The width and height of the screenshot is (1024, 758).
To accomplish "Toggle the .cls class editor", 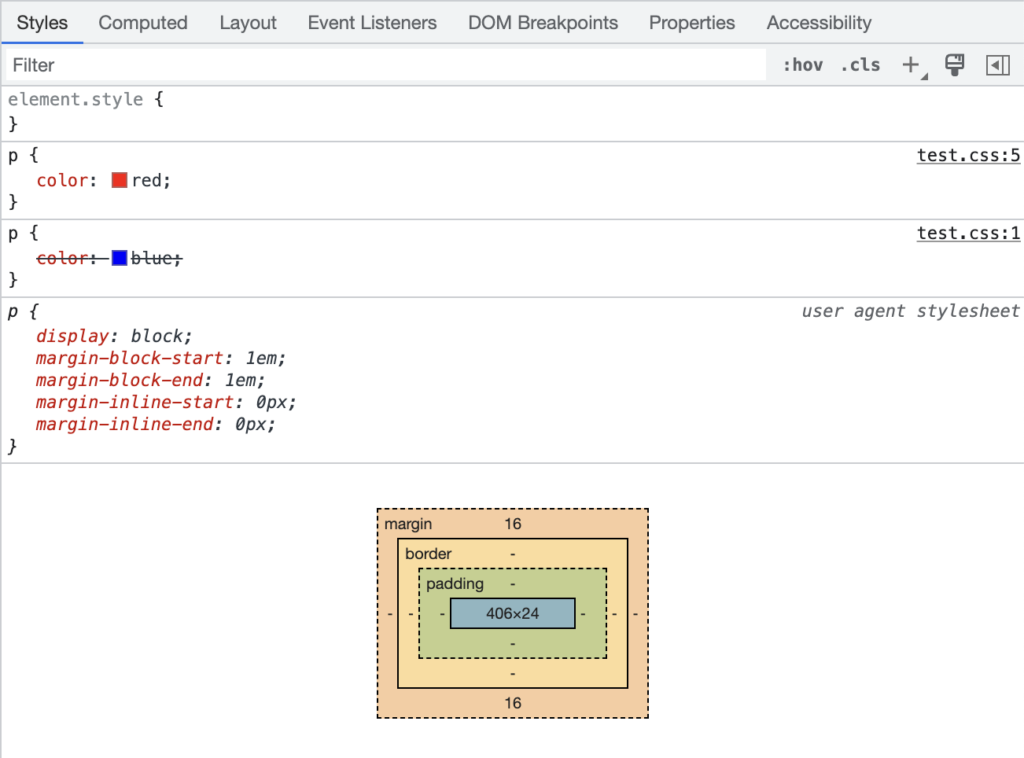I will pos(860,65).
